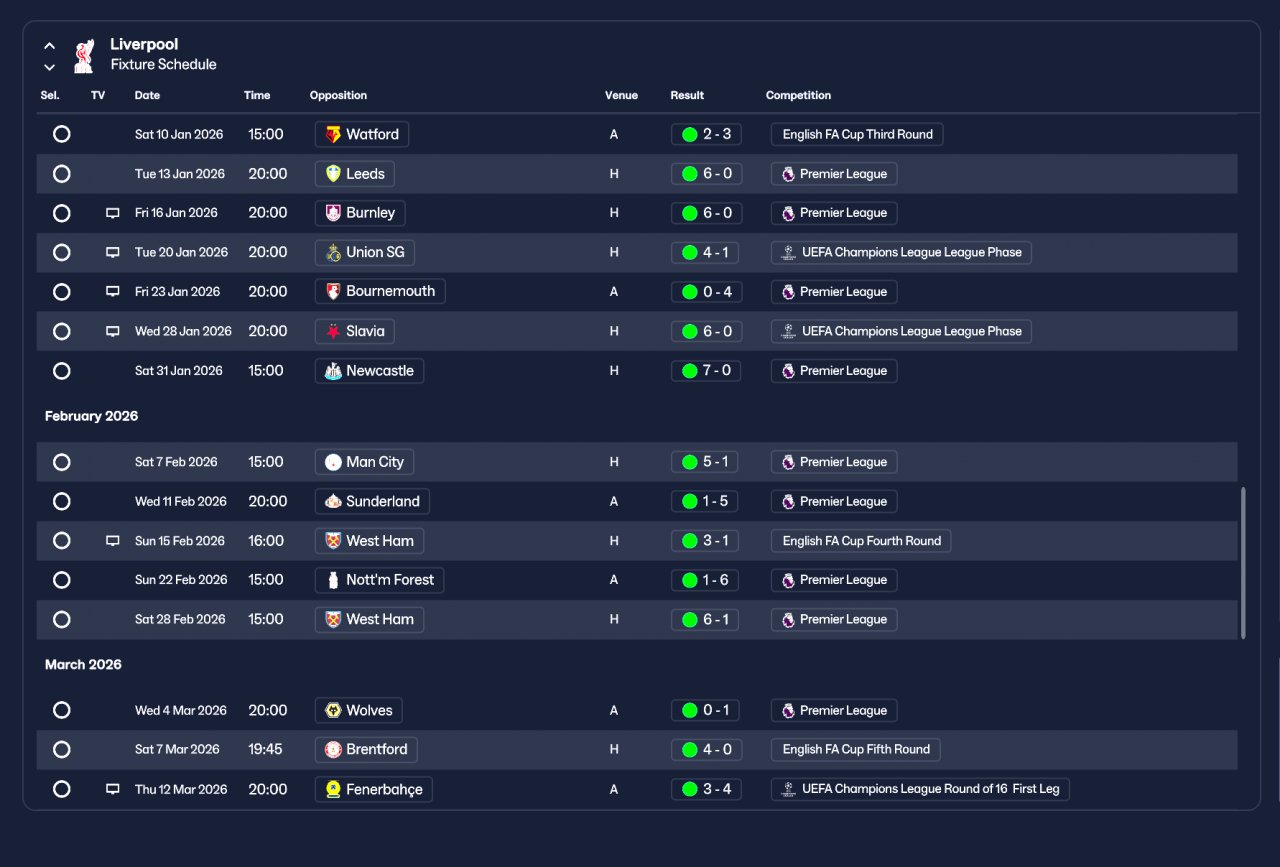Click the Newcastle club badge
The width and height of the screenshot is (1280, 867).
[x=333, y=371]
